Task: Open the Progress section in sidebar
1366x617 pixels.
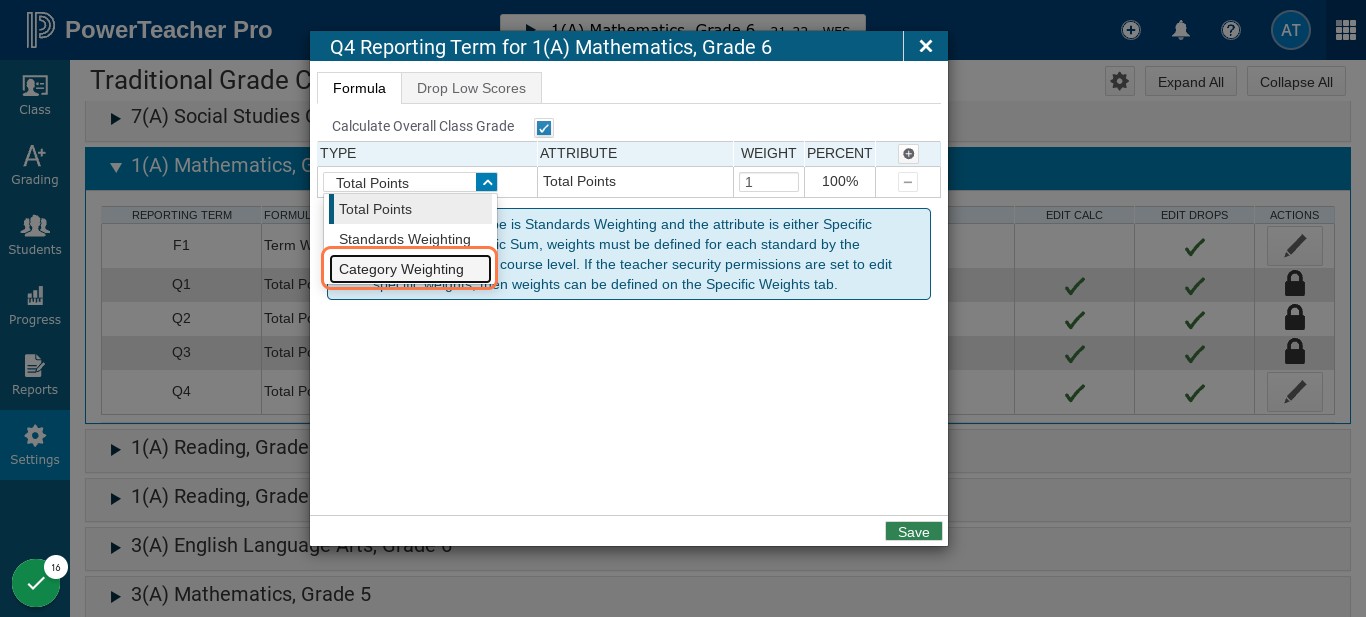Action: click(35, 305)
